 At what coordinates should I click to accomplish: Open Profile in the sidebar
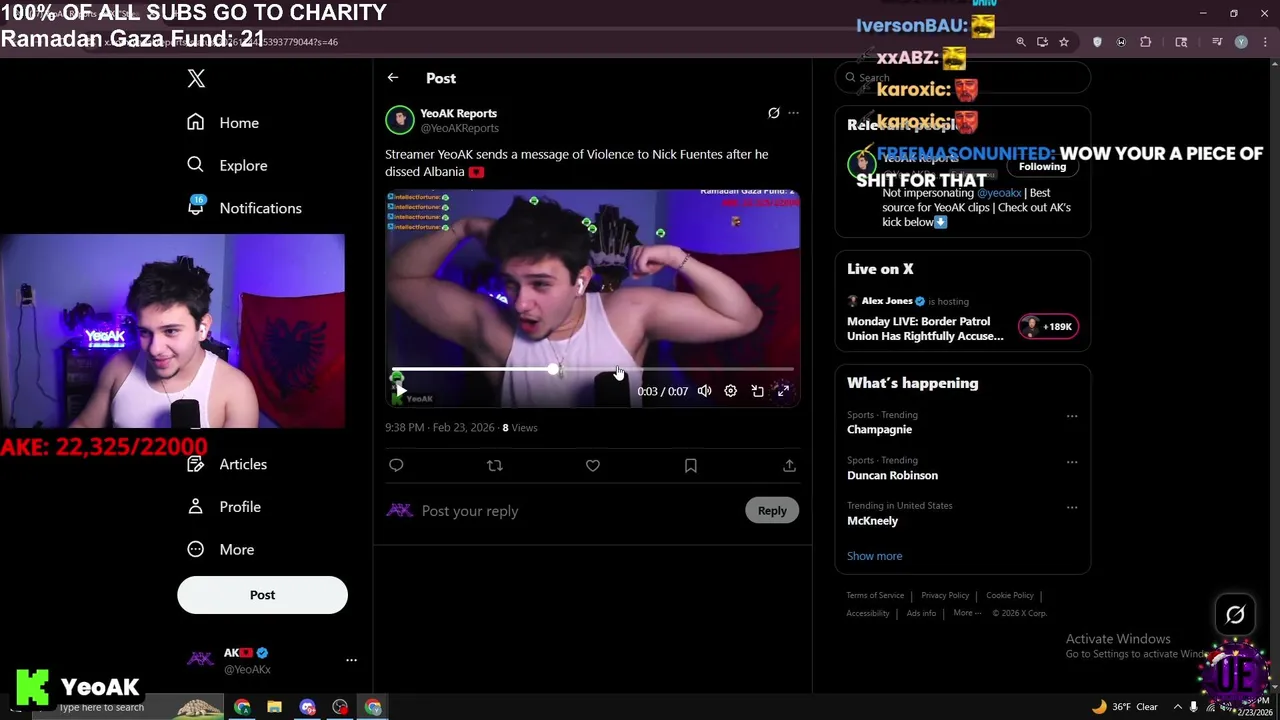tap(240, 507)
